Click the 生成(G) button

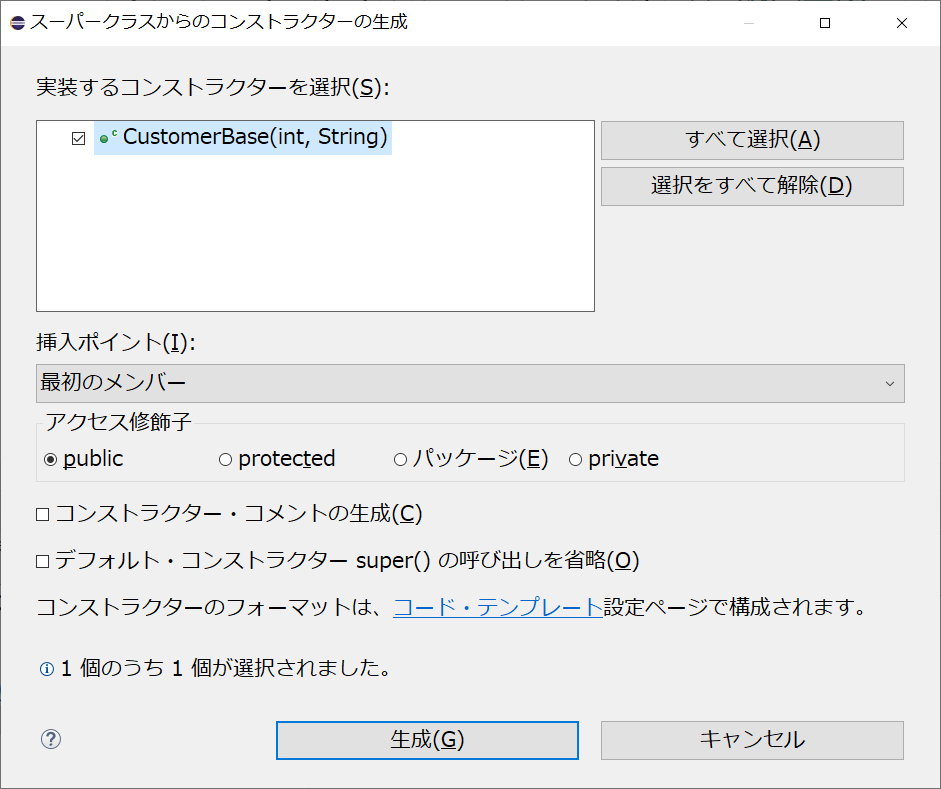[427, 740]
